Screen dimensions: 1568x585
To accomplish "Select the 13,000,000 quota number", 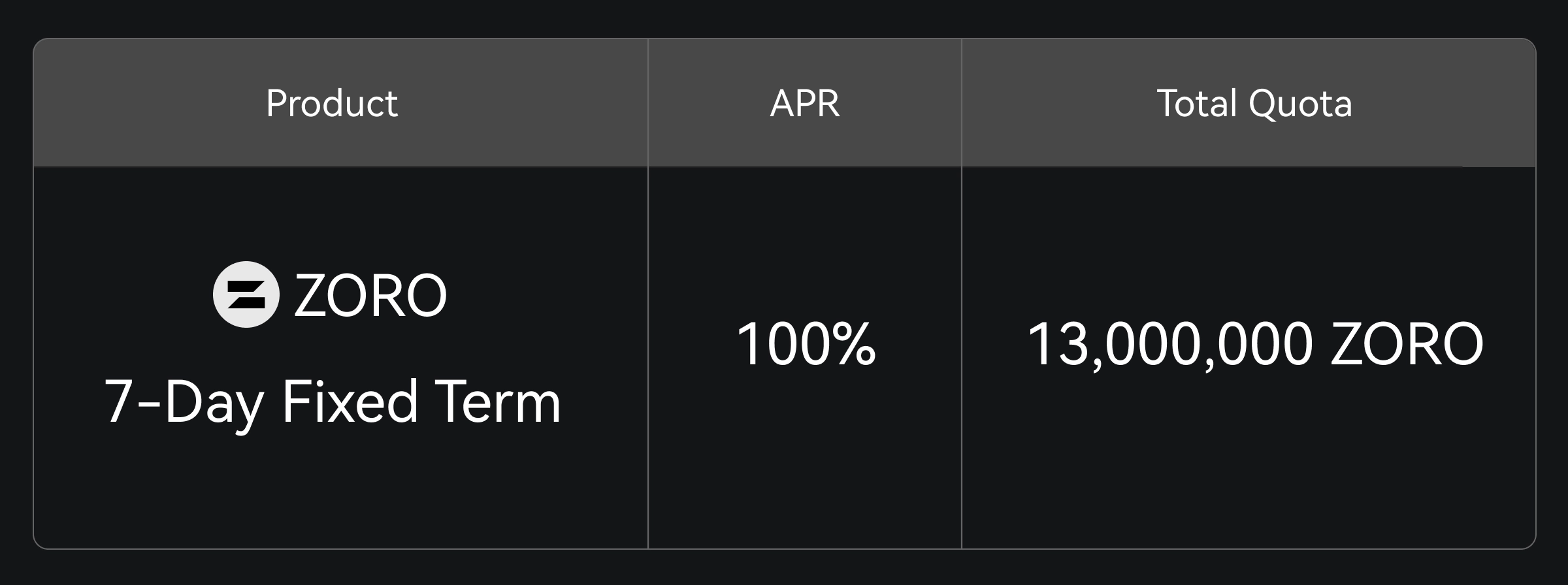I will [1169, 343].
